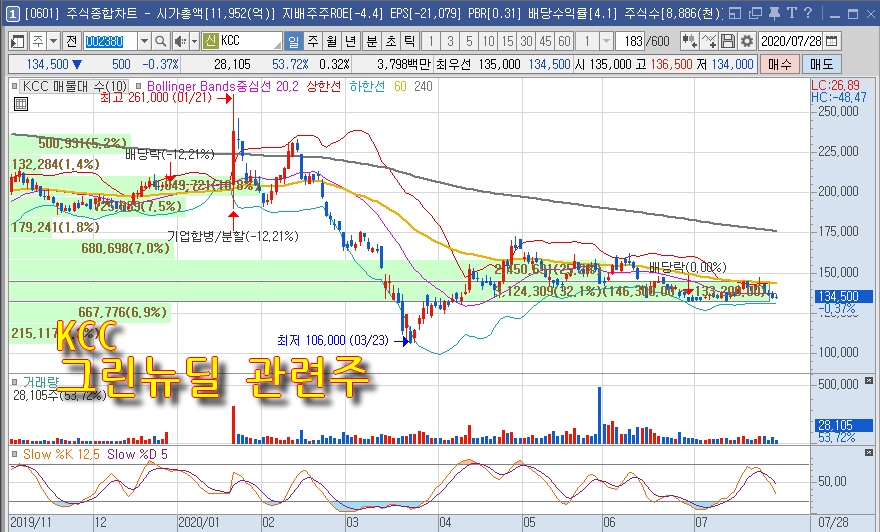Open the calendar date picker icon
This screenshot has width=880, height=532.
pyautogui.click(x=832, y=41)
